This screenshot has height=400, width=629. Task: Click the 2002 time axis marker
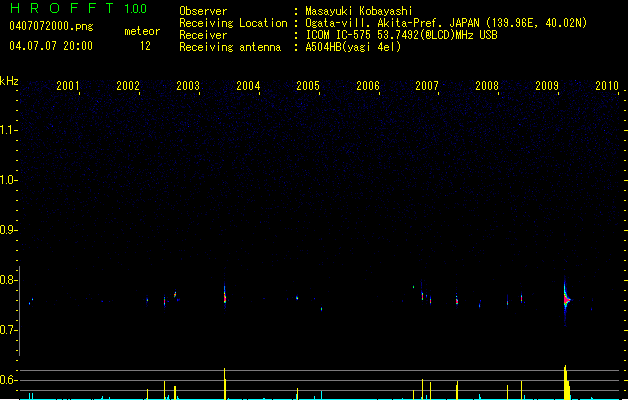point(128,86)
